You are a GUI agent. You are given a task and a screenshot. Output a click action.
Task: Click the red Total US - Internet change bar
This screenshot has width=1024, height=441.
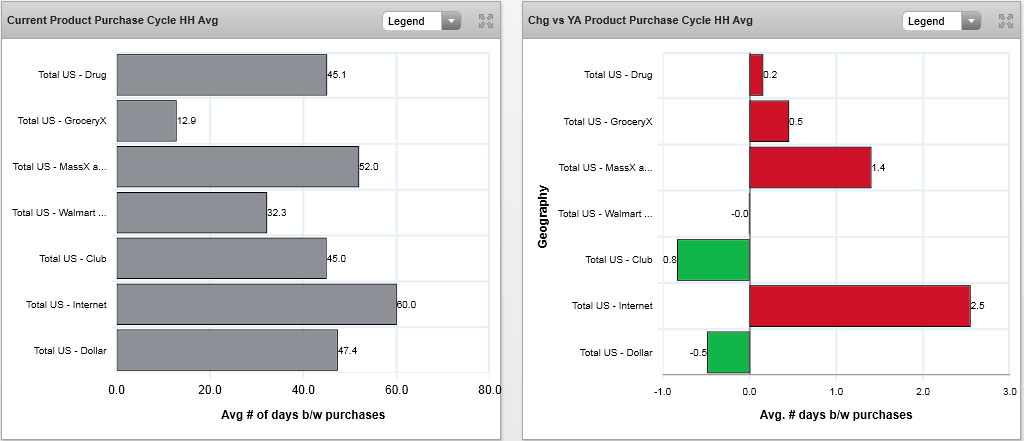(859, 305)
